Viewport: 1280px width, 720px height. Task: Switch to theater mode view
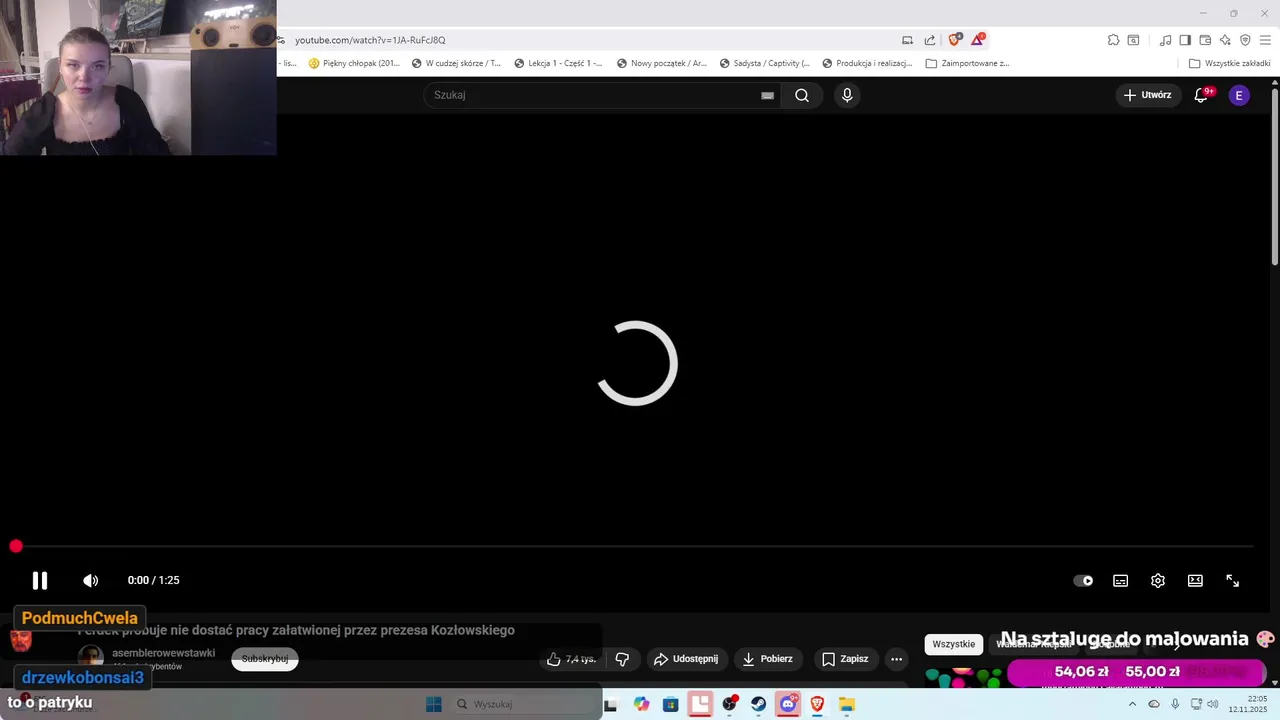pyautogui.click(x=1195, y=581)
